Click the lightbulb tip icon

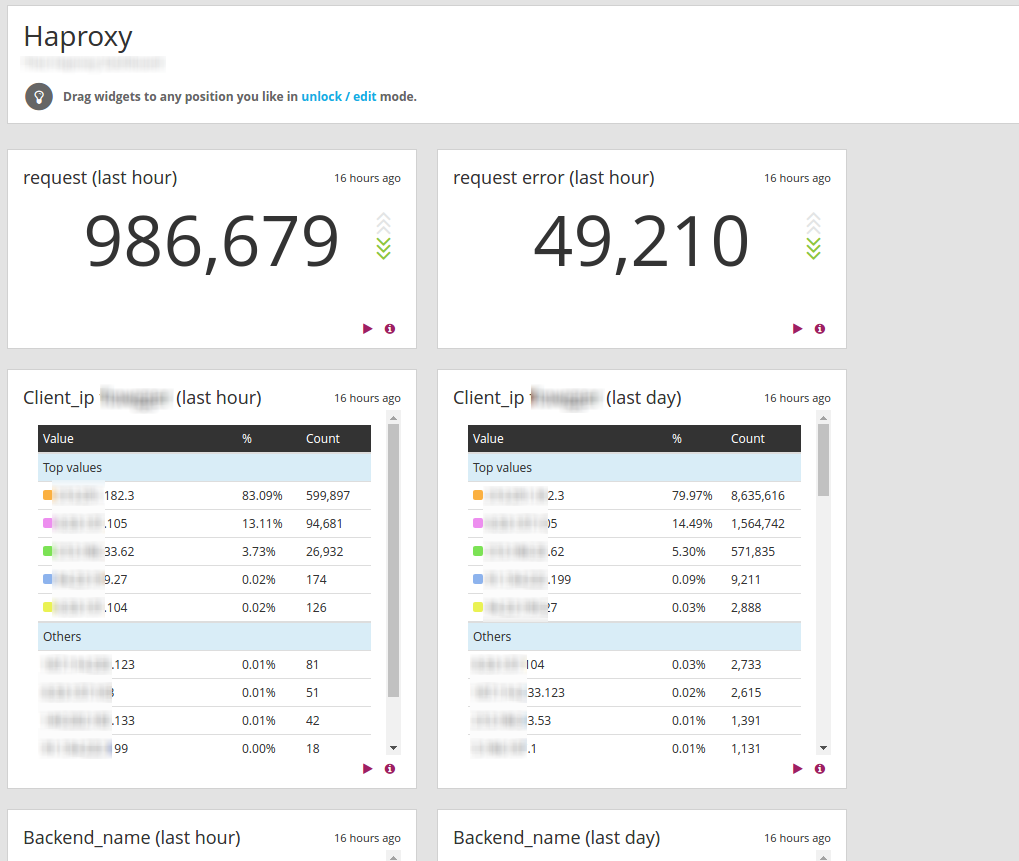(x=38, y=96)
